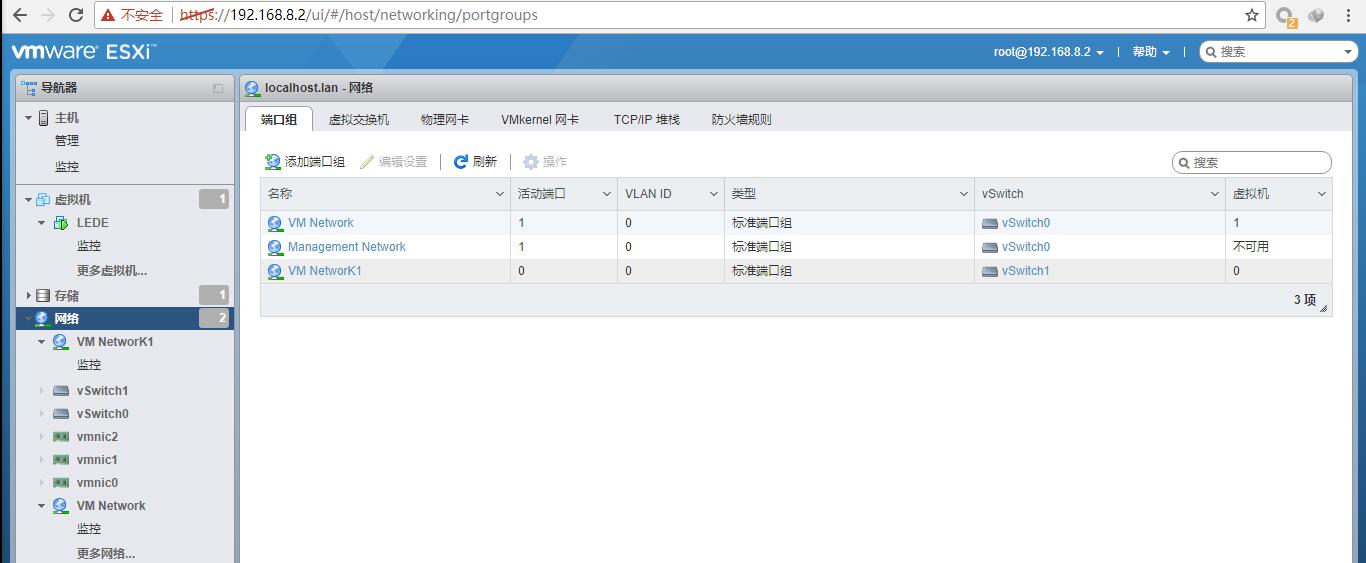Select Monitor under Host in navigator
The image size is (1366, 563).
[67, 167]
